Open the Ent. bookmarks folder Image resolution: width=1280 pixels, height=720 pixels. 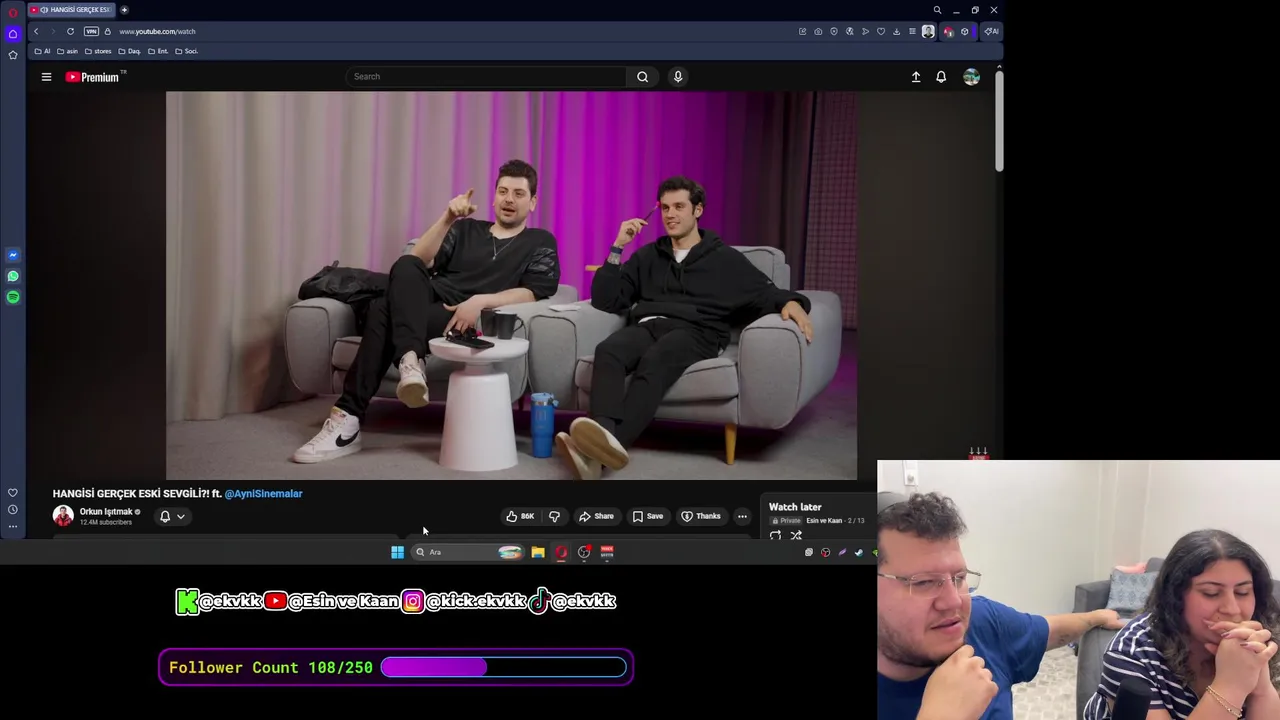click(x=158, y=51)
